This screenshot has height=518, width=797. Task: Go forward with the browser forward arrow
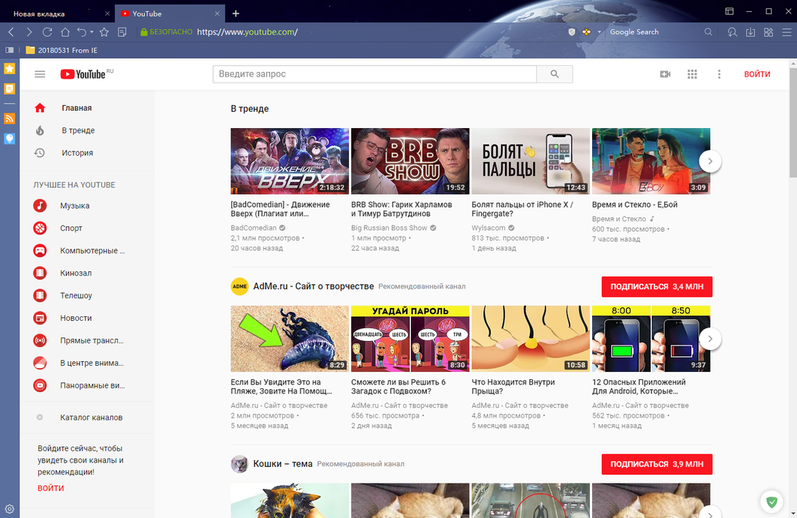[29, 32]
